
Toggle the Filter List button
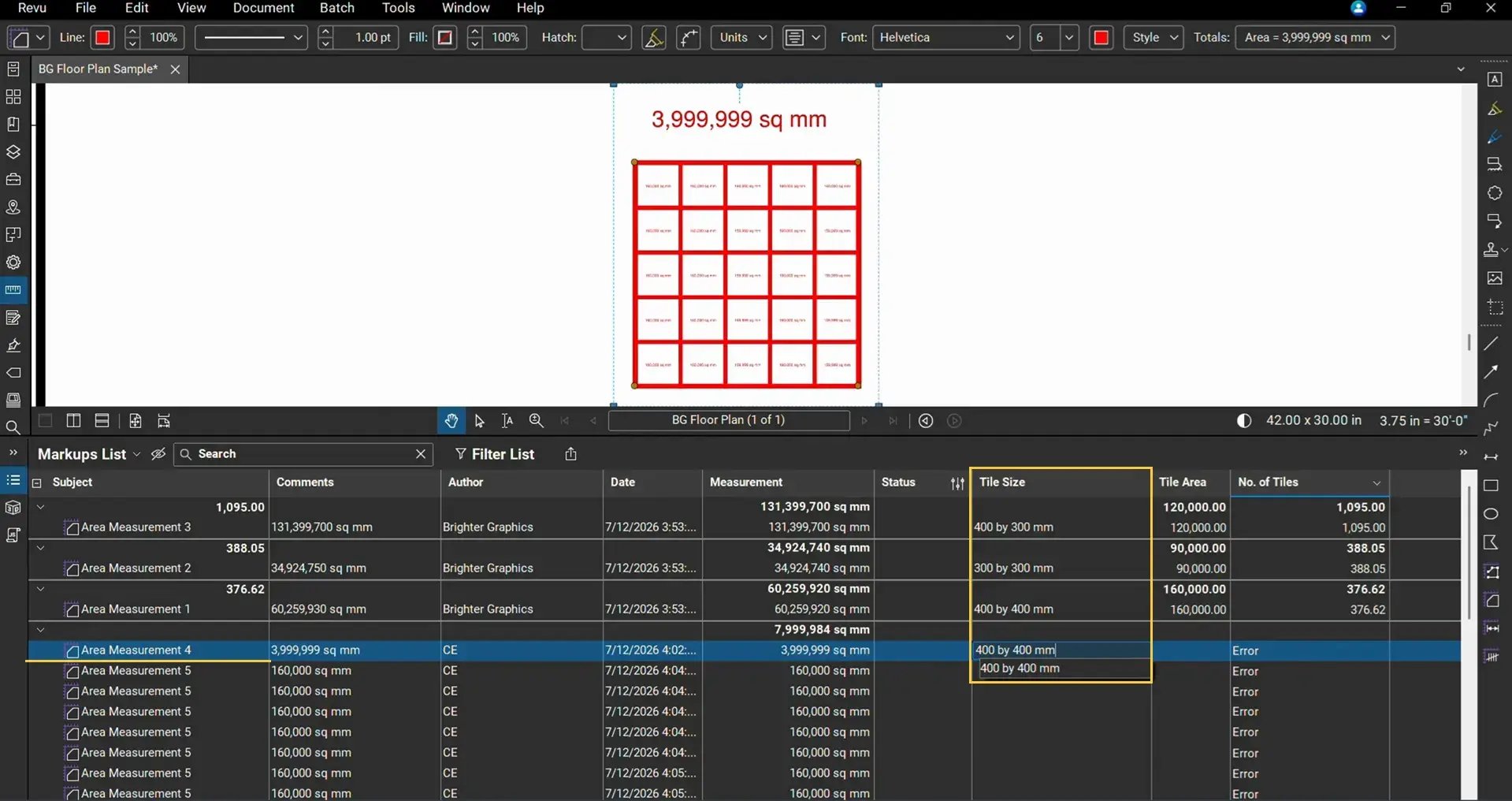(x=495, y=454)
